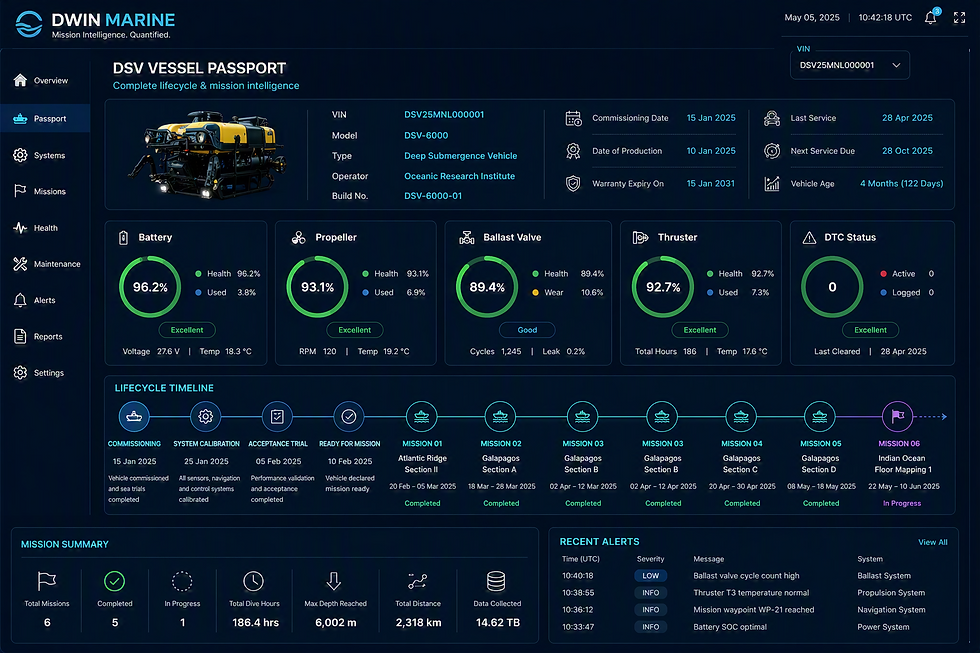Click the Propeller health gauge ring
980x653 pixels.
(x=318, y=287)
